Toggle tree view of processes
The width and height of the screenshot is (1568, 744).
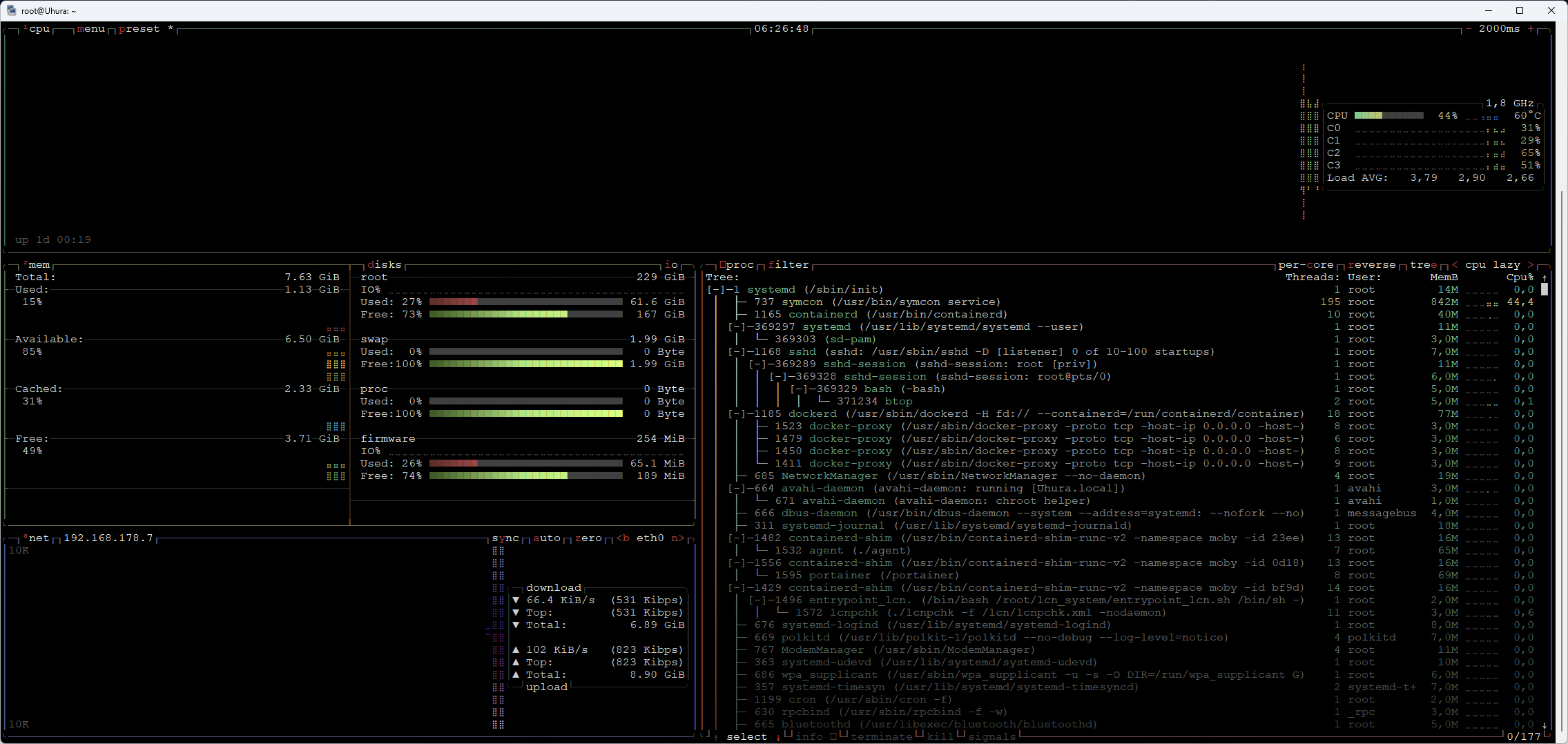(1423, 265)
